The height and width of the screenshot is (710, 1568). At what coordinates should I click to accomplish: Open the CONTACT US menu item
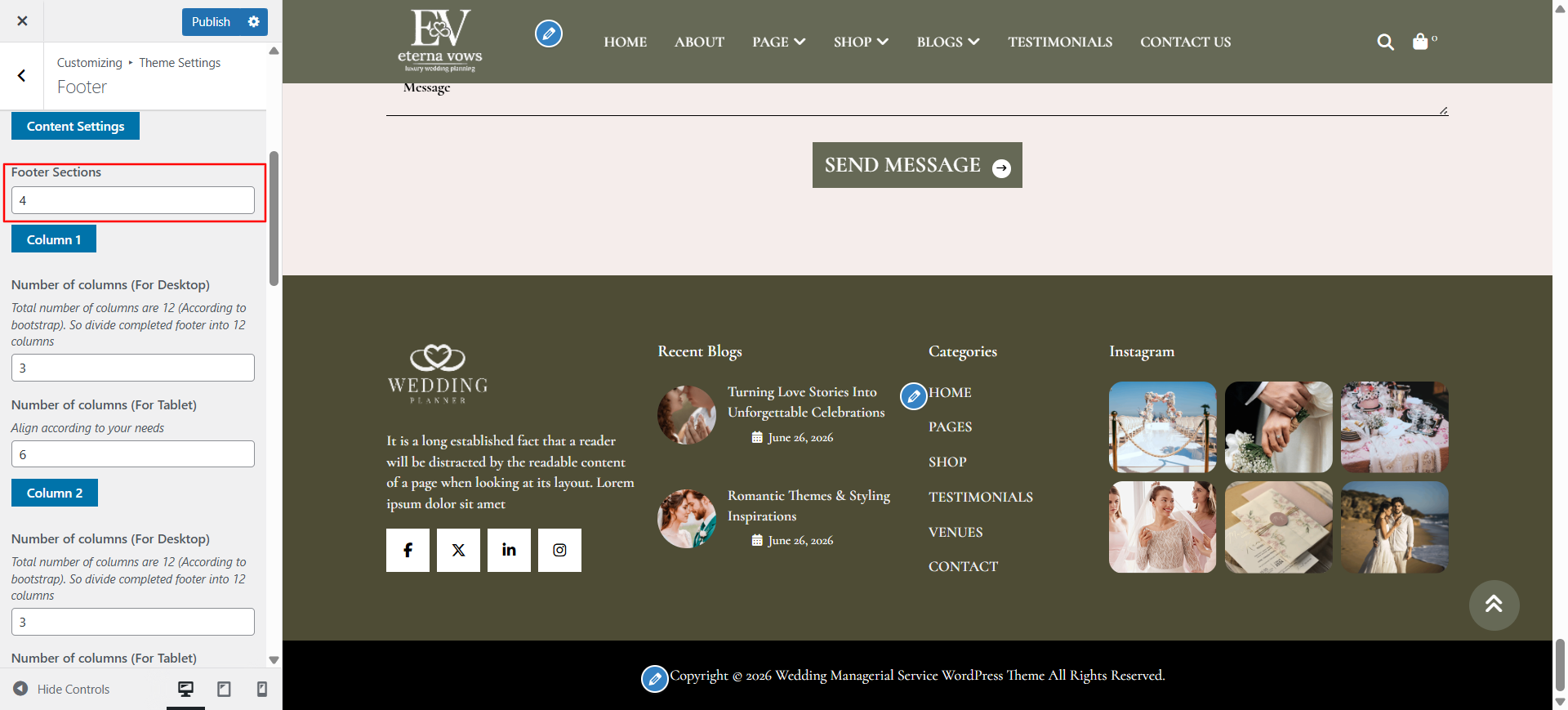1186,42
